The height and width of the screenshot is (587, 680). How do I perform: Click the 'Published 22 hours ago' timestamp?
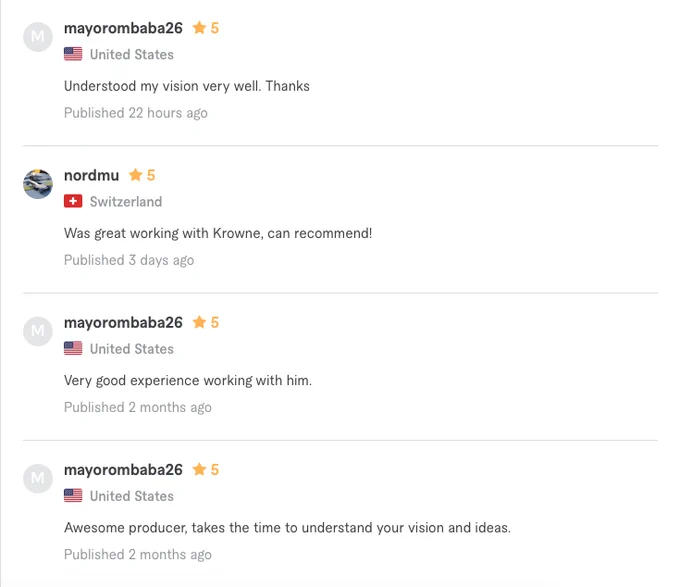(136, 113)
